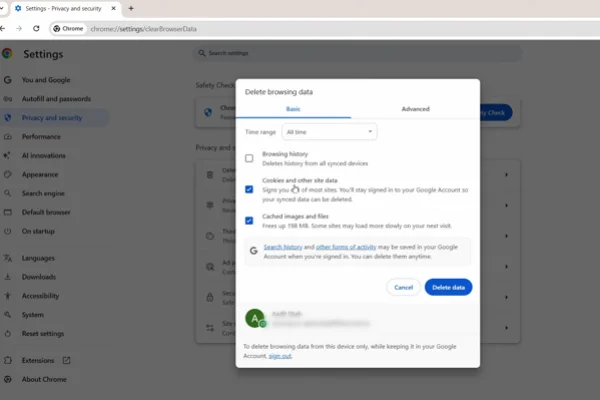The height and width of the screenshot is (400, 600).
Task: Close the Settings browser tab
Action: pyautogui.click(x=113, y=8)
